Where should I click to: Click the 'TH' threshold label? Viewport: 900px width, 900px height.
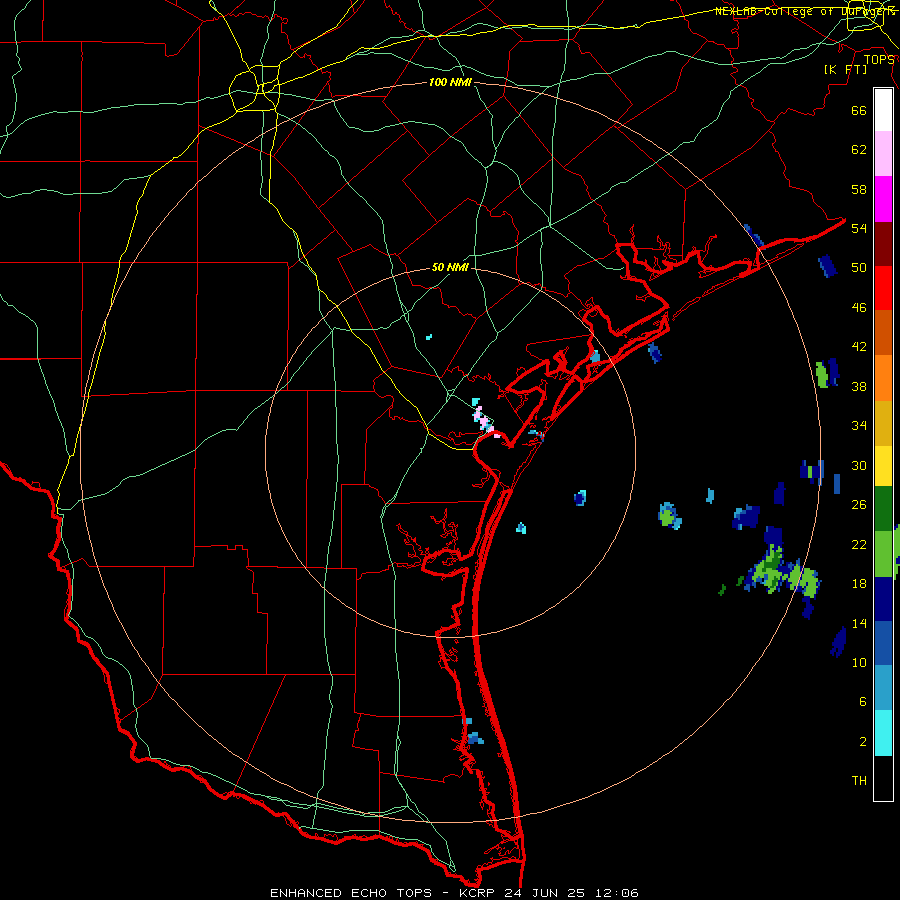click(859, 781)
